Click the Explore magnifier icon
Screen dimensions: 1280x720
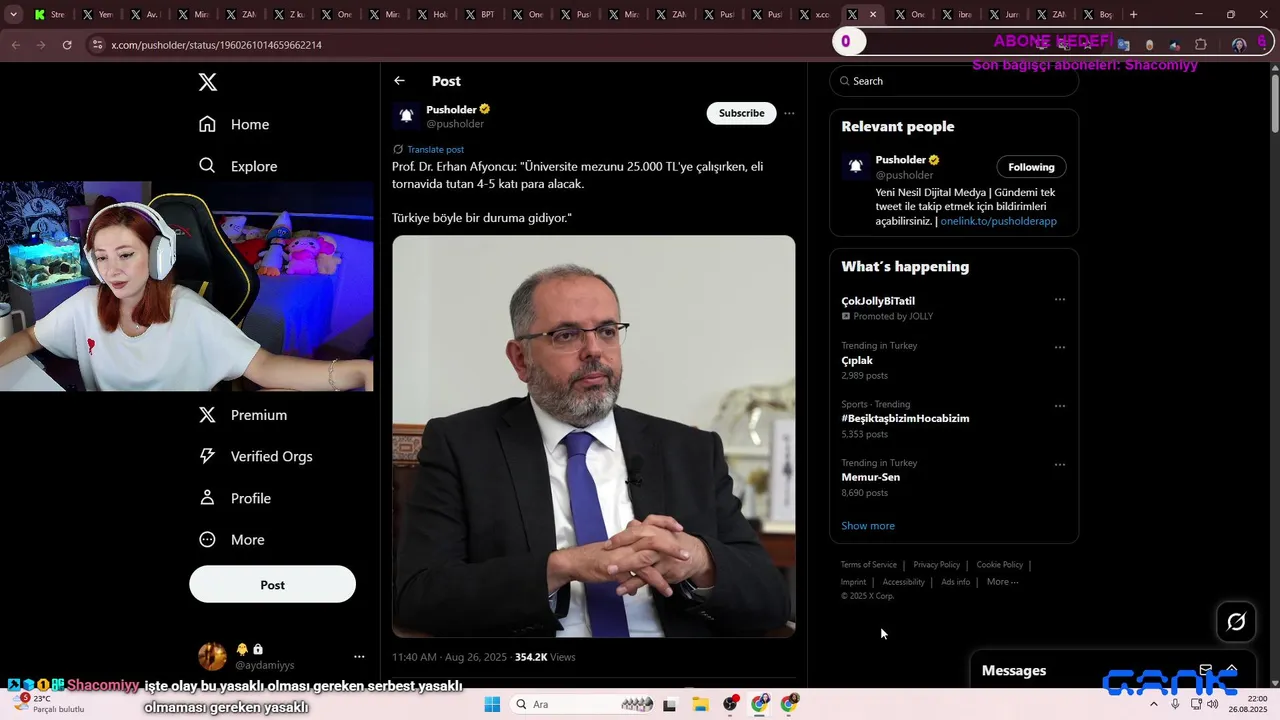pyautogui.click(x=207, y=166)
